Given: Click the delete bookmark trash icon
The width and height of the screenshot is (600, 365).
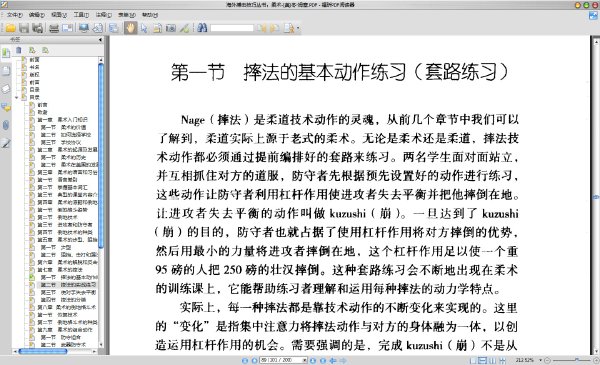Looking at the screenshot, I should click(19, 50).
